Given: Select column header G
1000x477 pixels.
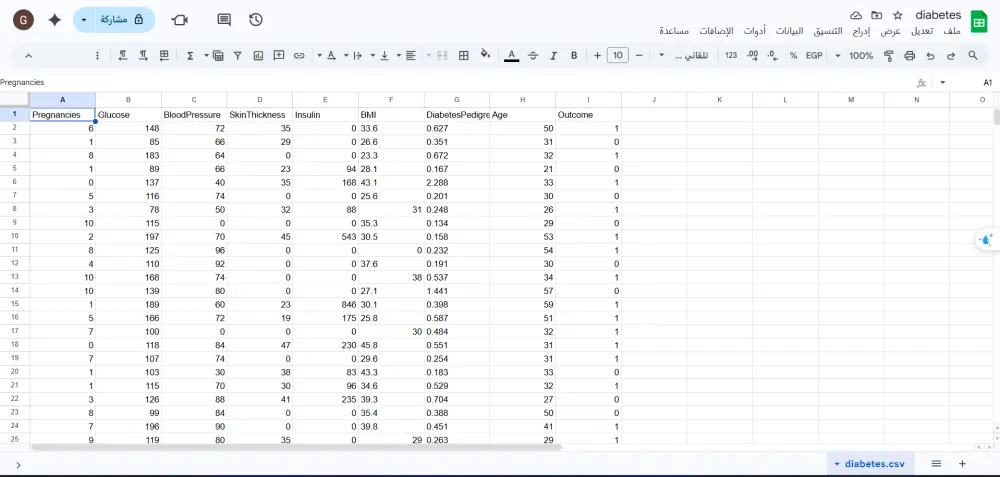Looking at the screenshot, I should (x=457, y=99).
